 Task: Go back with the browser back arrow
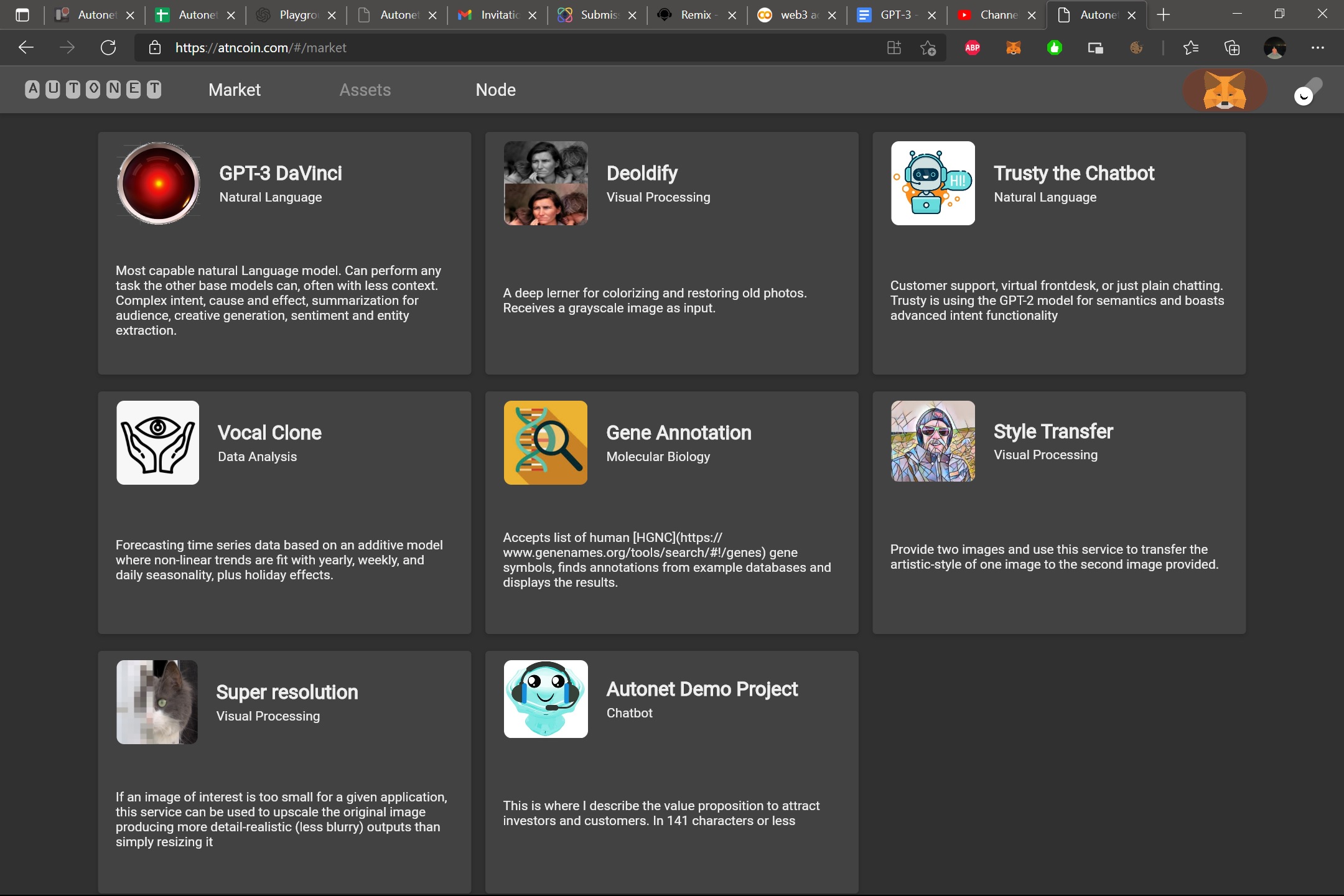[26, 48]
